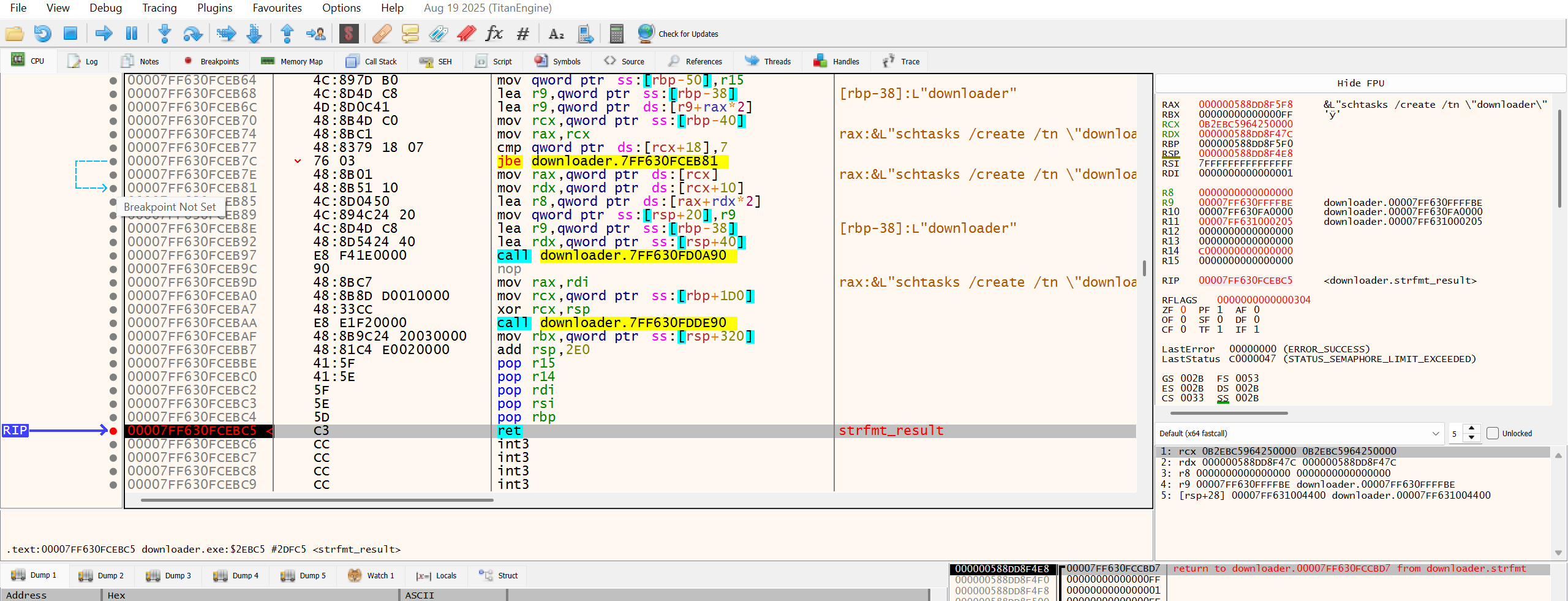Stop the debuggee with the stop icon

(70, 33)
